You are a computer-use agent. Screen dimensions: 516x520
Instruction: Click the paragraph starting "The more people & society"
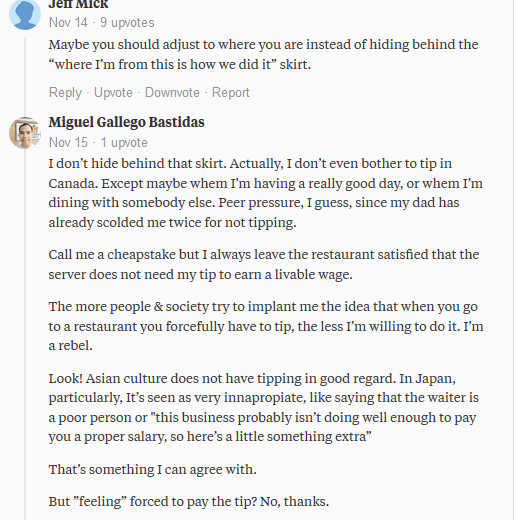tap(266, 326)
